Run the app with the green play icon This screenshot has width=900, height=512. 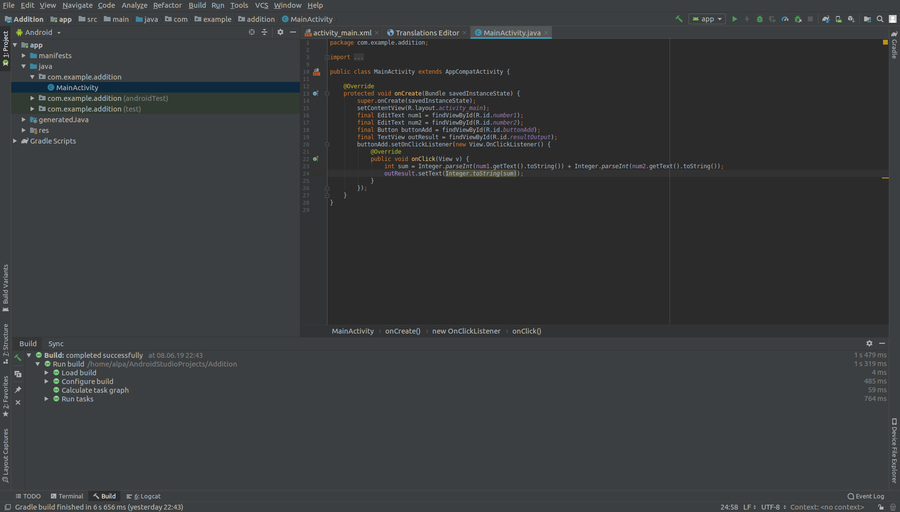735,19
